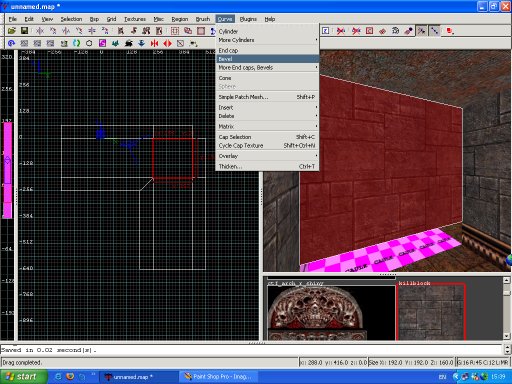Switch to unnamed.map taskbar button

(x=139, y=377)
